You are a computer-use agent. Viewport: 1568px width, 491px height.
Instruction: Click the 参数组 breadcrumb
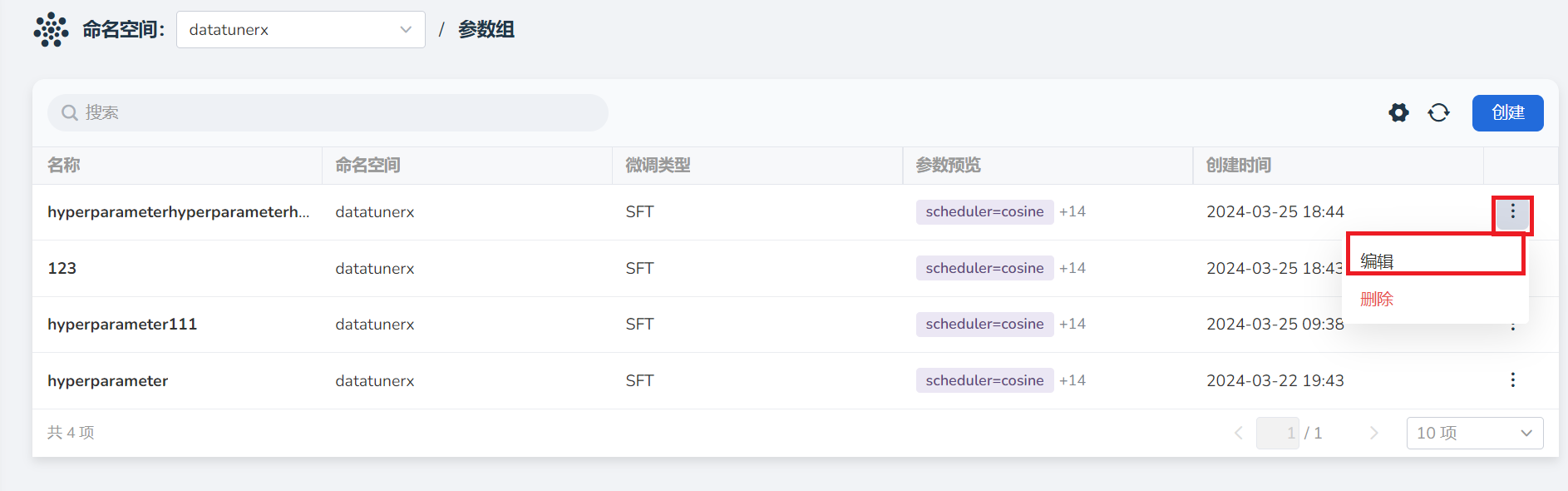pyautogui.click(x=486, y=30)
